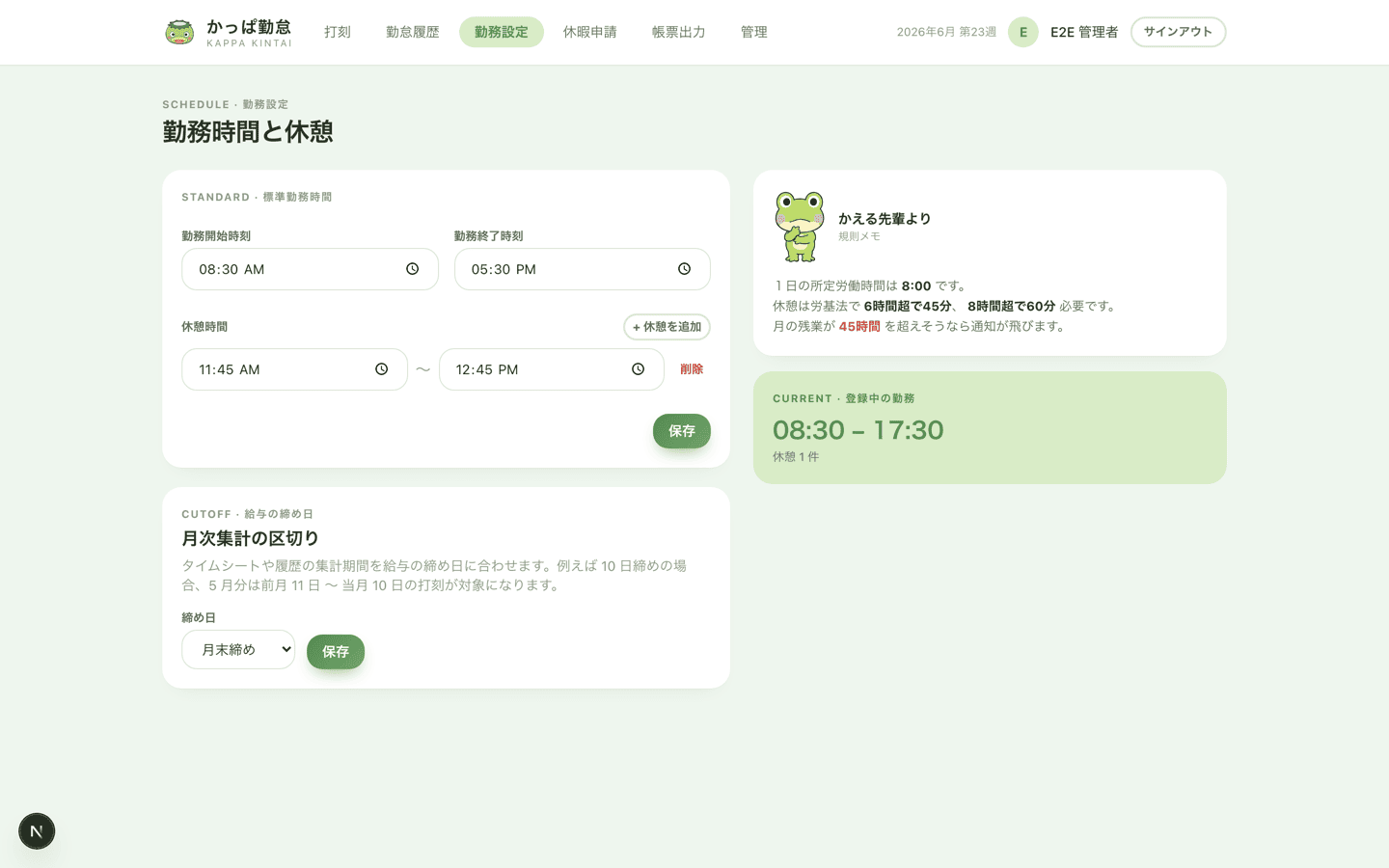Click the サインアウト button
The image size is (1389, 868).
pyautogui.click(x=1178, y=32)
